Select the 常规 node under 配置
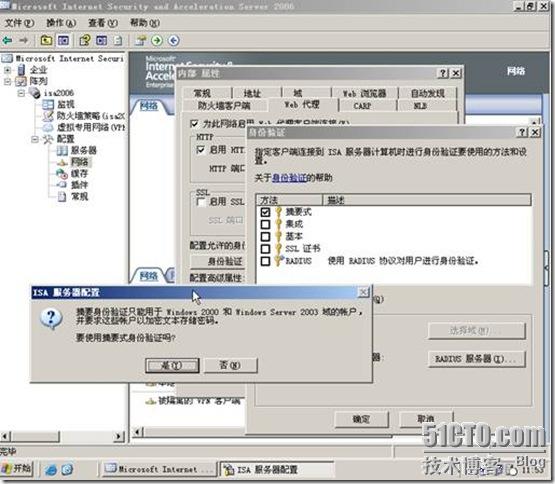 point(79,197)
